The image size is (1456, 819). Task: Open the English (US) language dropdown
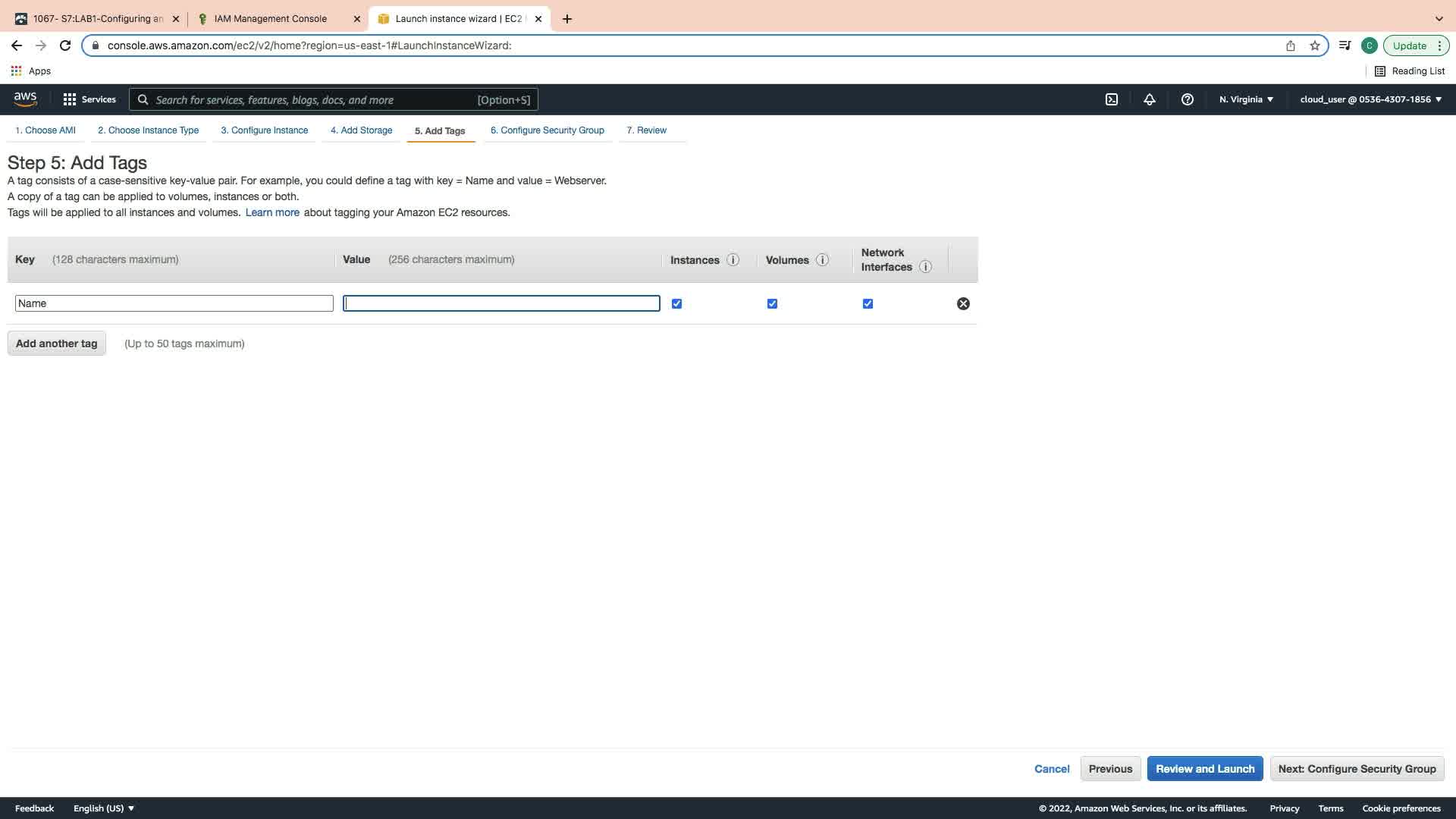[103, 808]
